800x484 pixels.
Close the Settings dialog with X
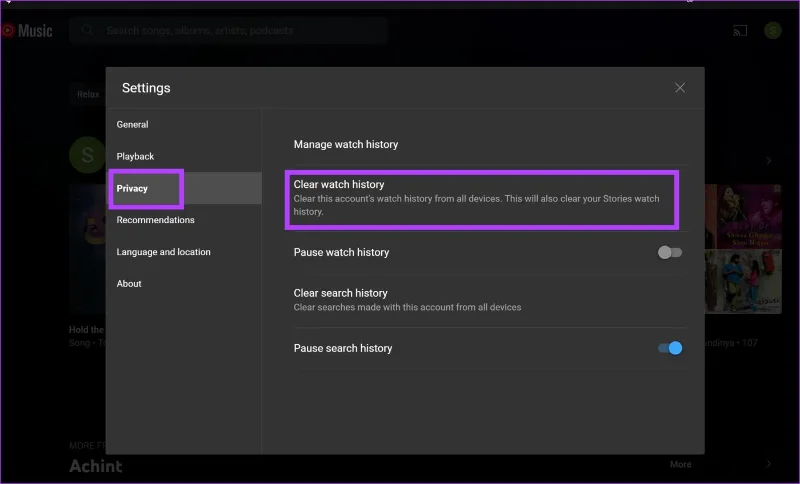680,88
